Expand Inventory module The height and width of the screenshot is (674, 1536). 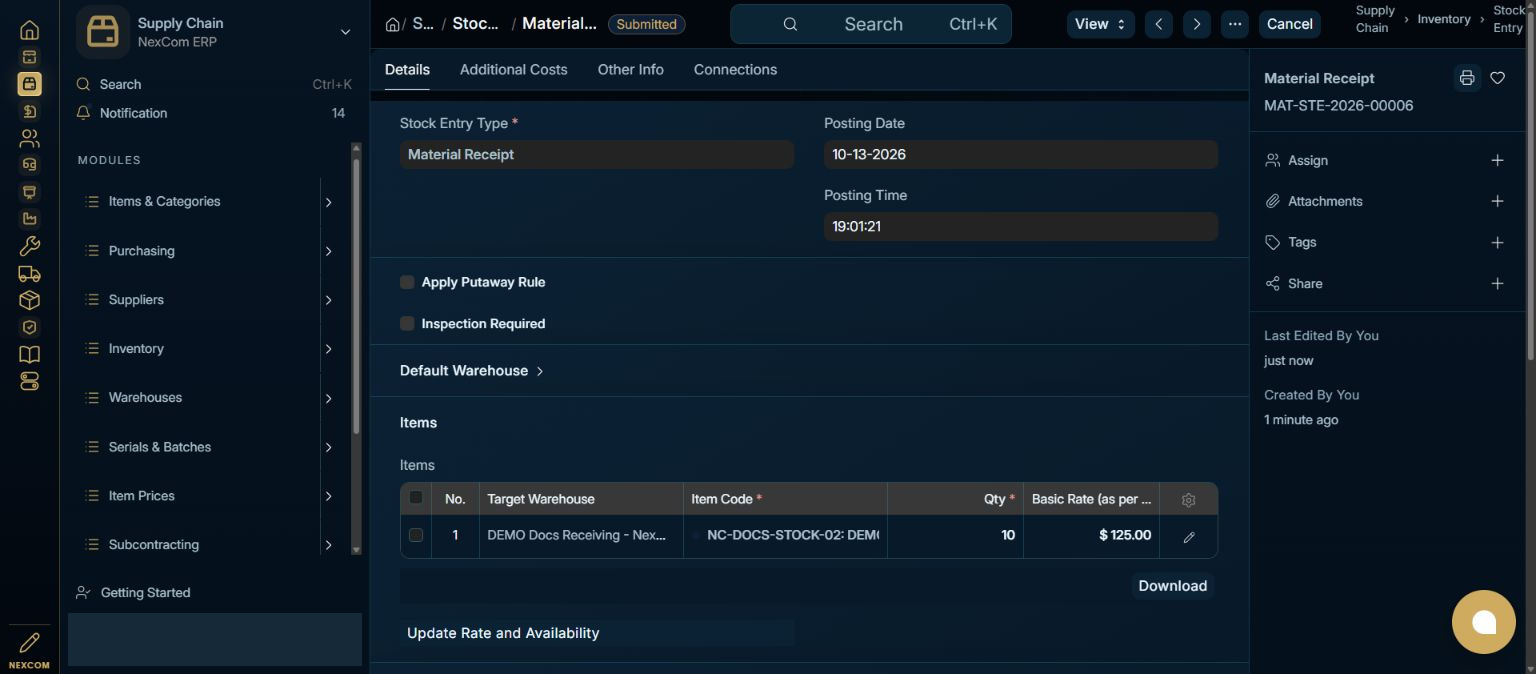tap(328, 349)
